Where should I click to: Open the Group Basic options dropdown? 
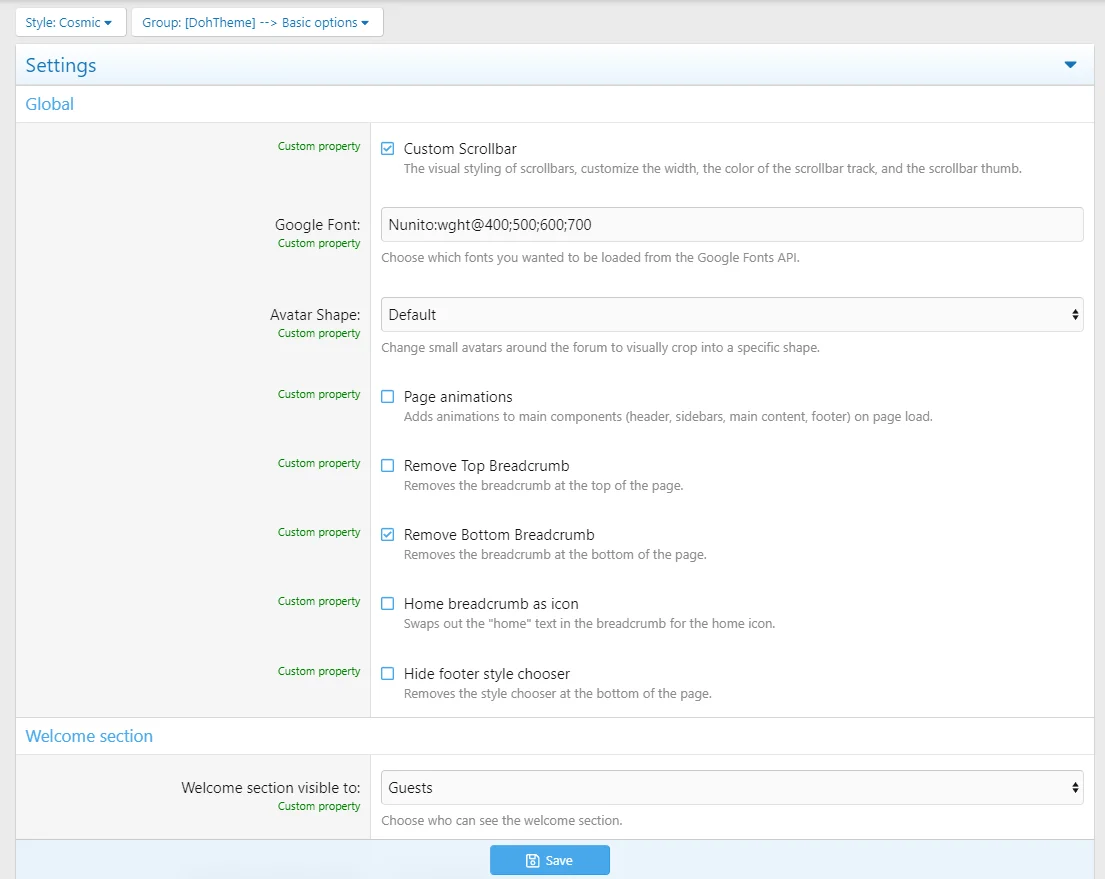[256, 23]
